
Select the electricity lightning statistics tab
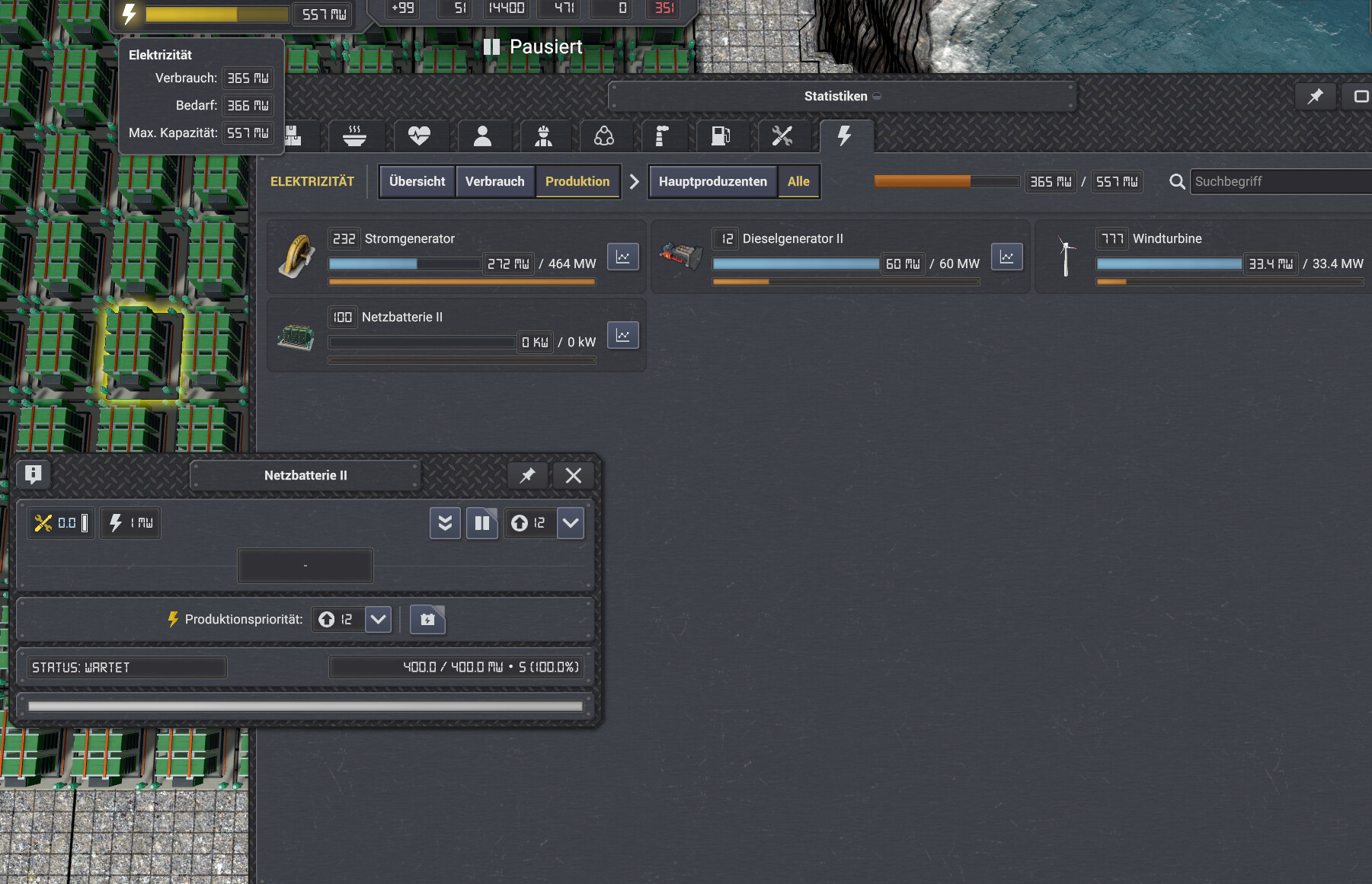tap(845, 136)
